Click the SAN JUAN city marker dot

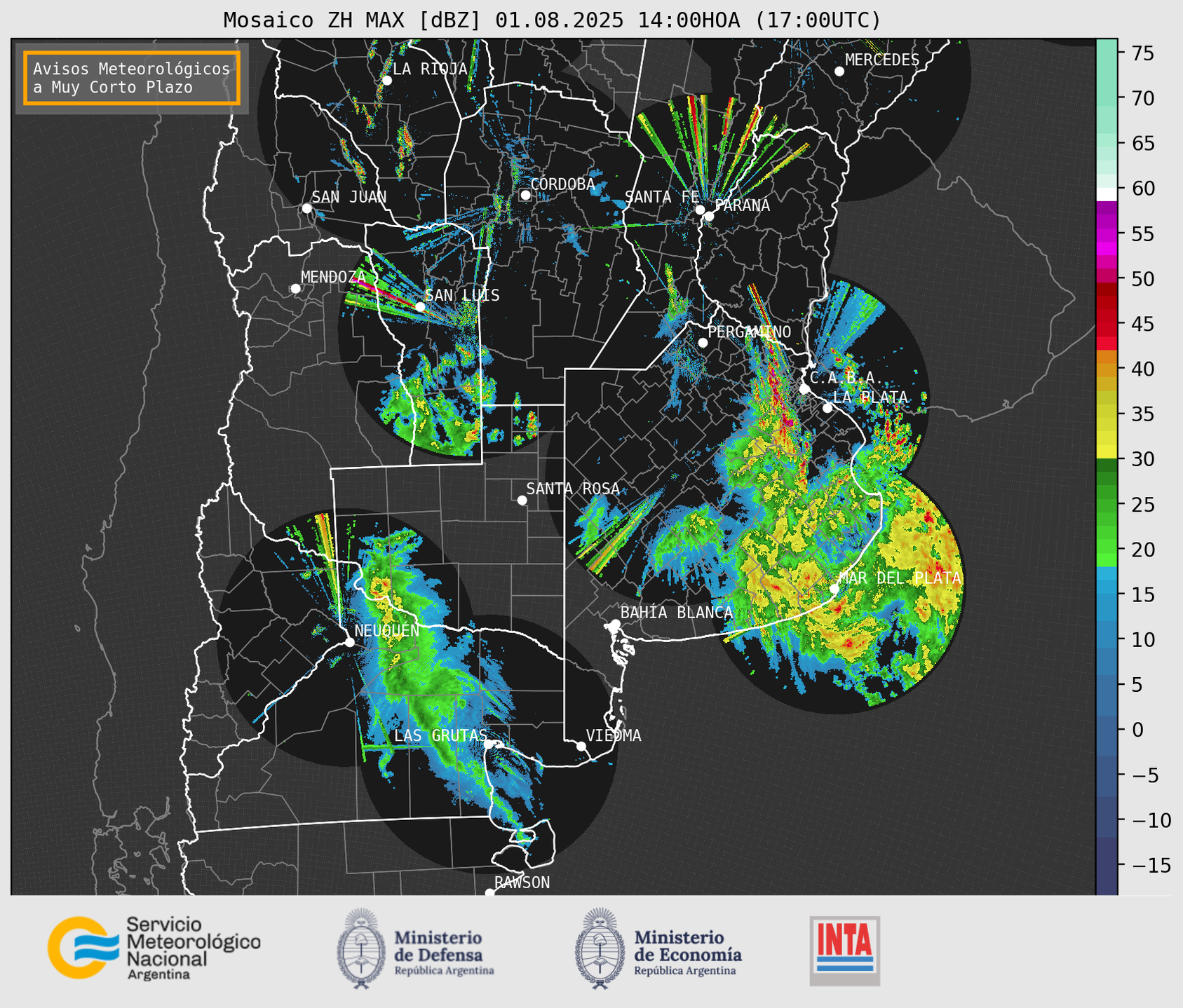(306, 208)
